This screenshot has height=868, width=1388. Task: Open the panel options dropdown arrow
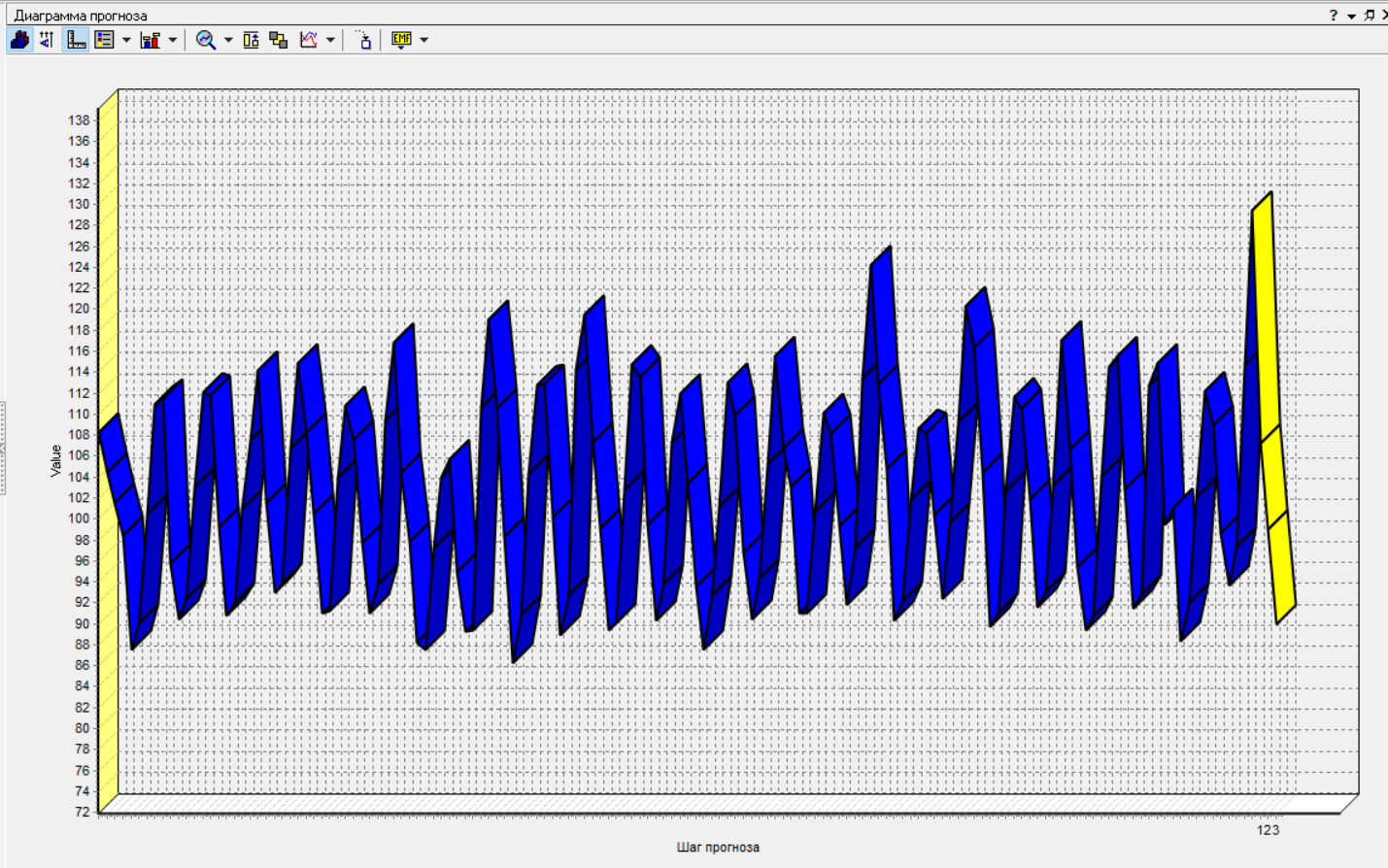(1351, 16)
